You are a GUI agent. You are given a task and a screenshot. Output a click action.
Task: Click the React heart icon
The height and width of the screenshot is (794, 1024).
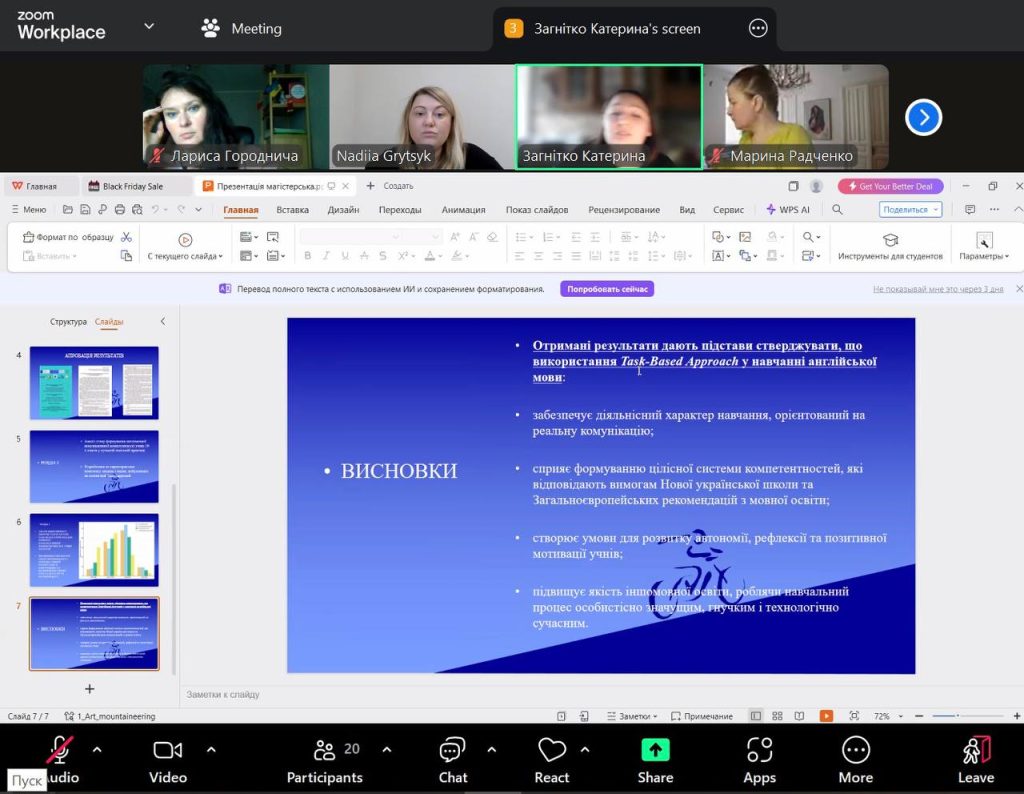[x=551, y=750]
